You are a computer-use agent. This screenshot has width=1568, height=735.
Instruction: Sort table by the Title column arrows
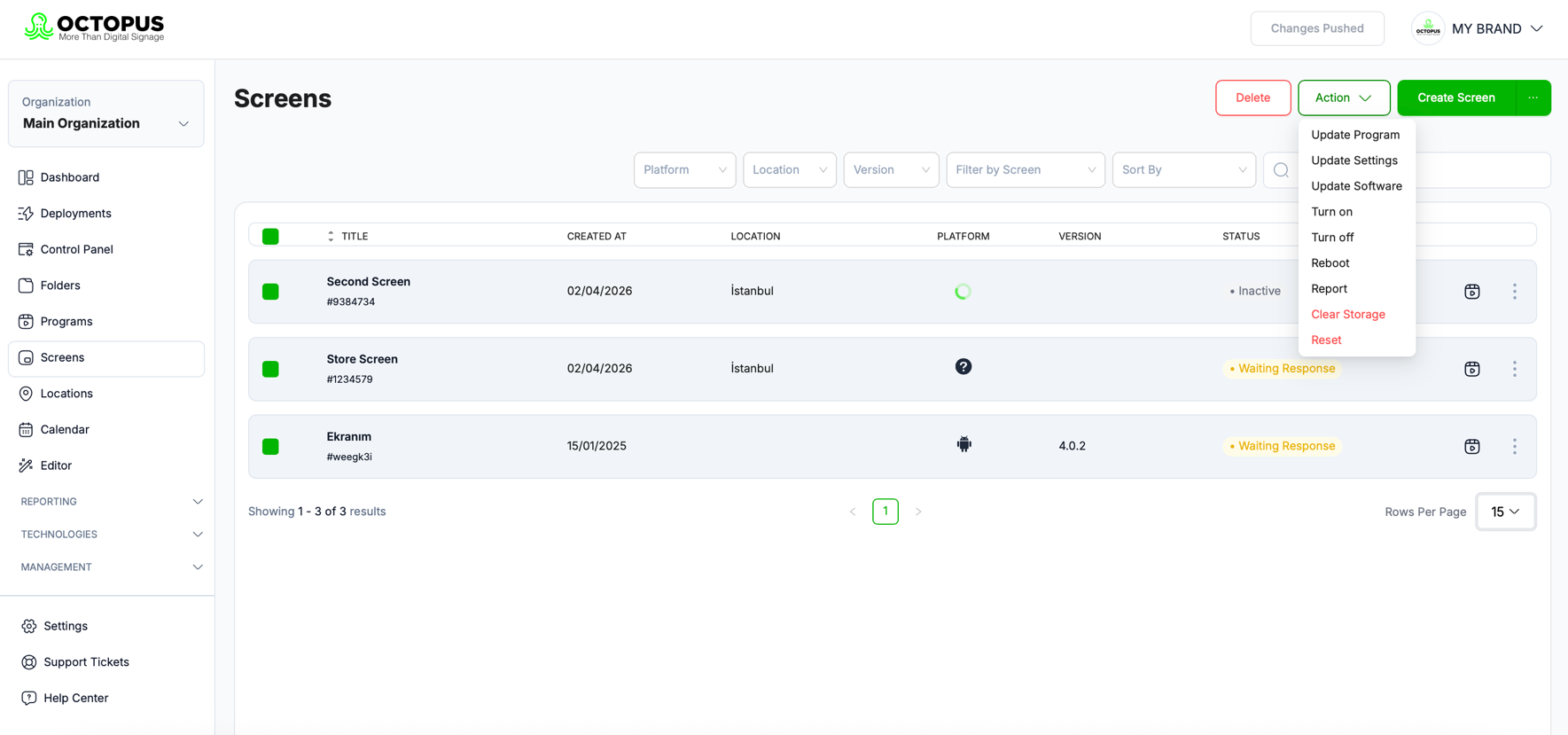pos(331,237)
